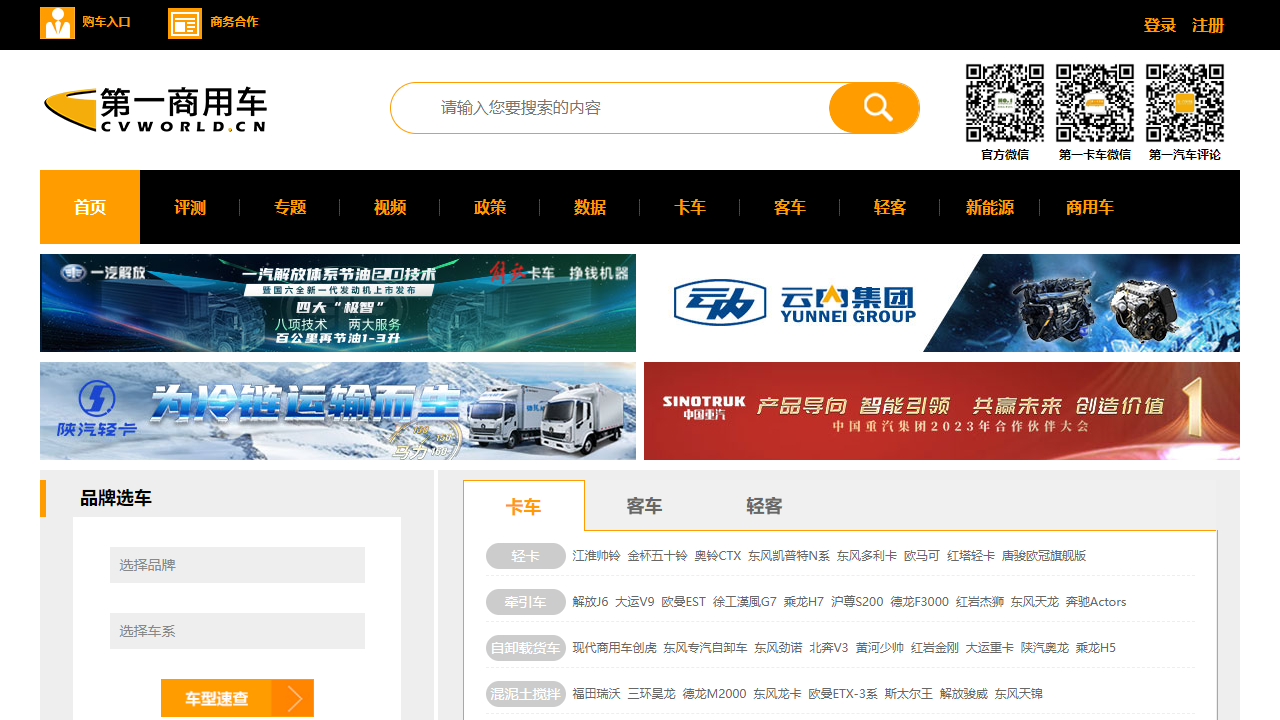This screenshot has width=1280, height=720.
Task: Click the arrow on 车型速查 button
Action: pyautogui.click(x=294, y=698)
